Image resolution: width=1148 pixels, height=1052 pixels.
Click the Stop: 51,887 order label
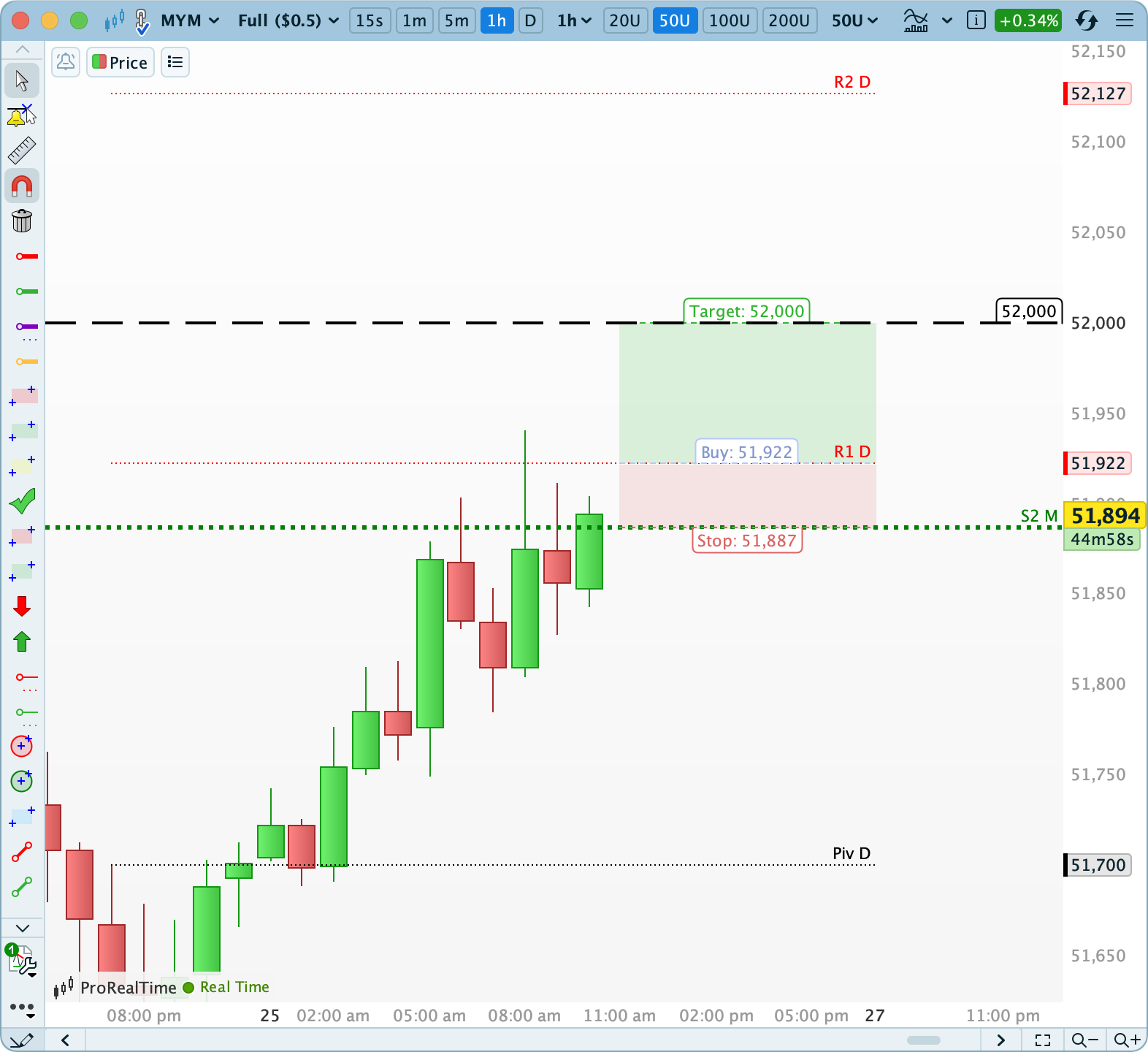pos(746,541)
